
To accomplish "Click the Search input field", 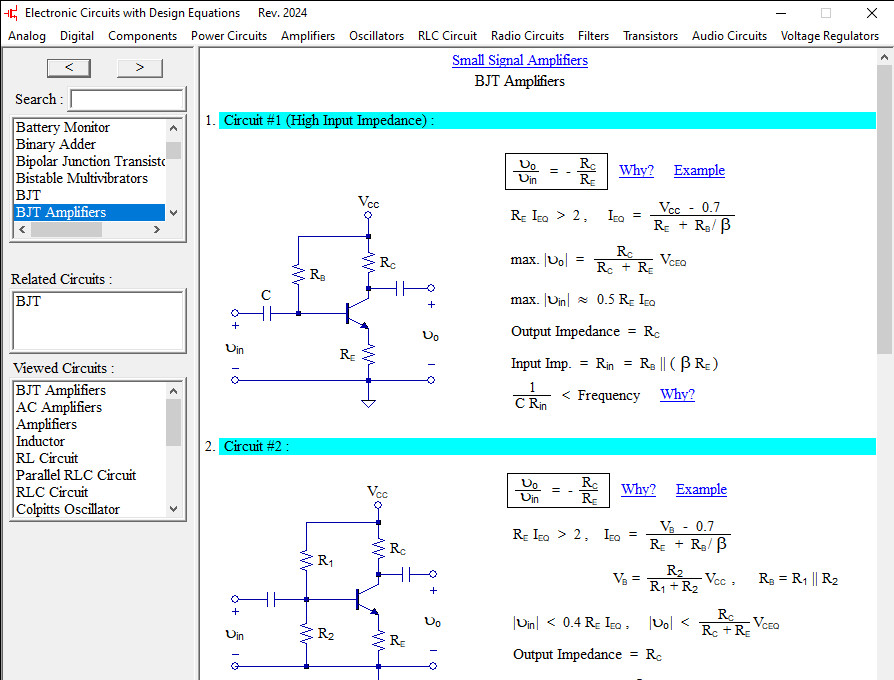I will point(127,99).
